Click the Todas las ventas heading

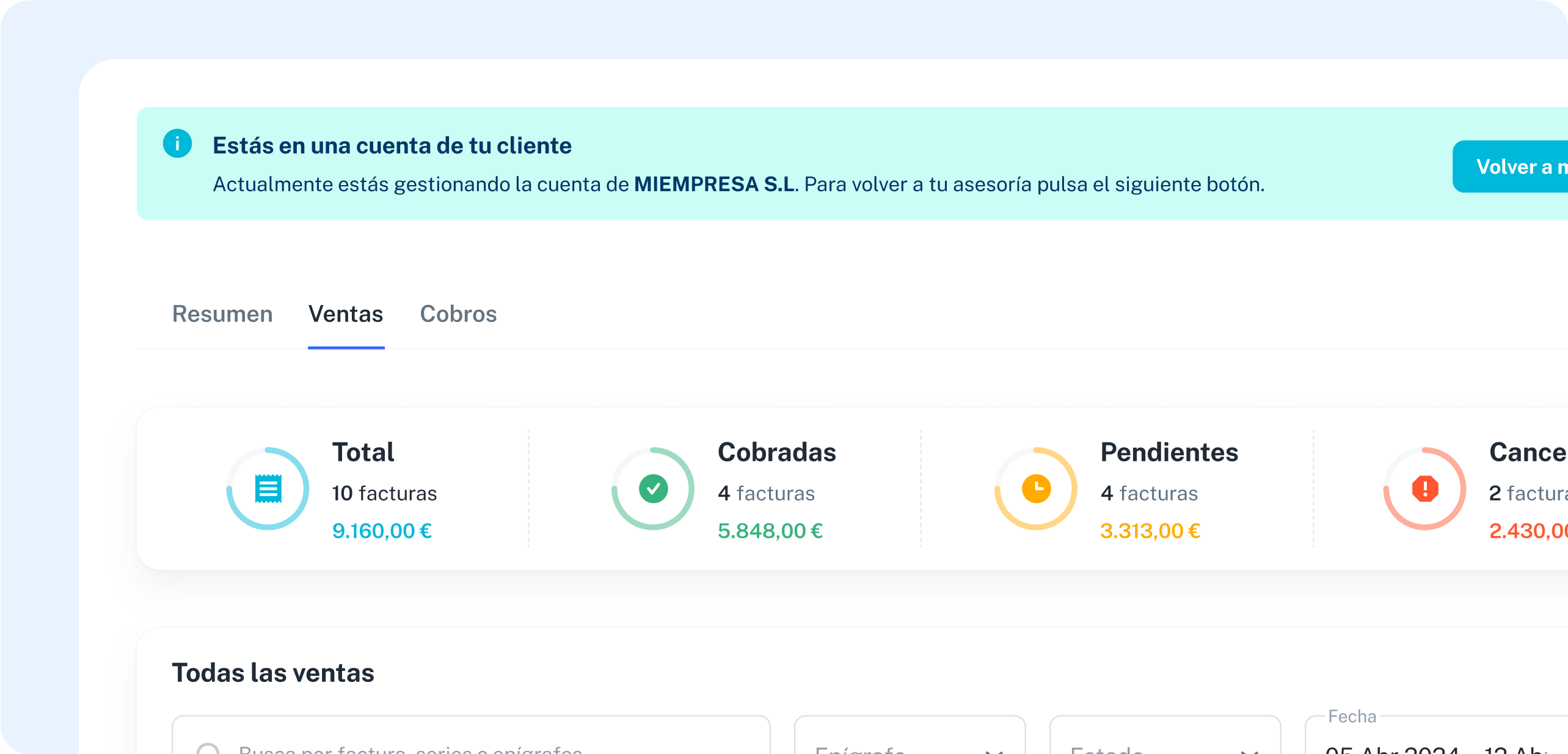click(273, 673)
